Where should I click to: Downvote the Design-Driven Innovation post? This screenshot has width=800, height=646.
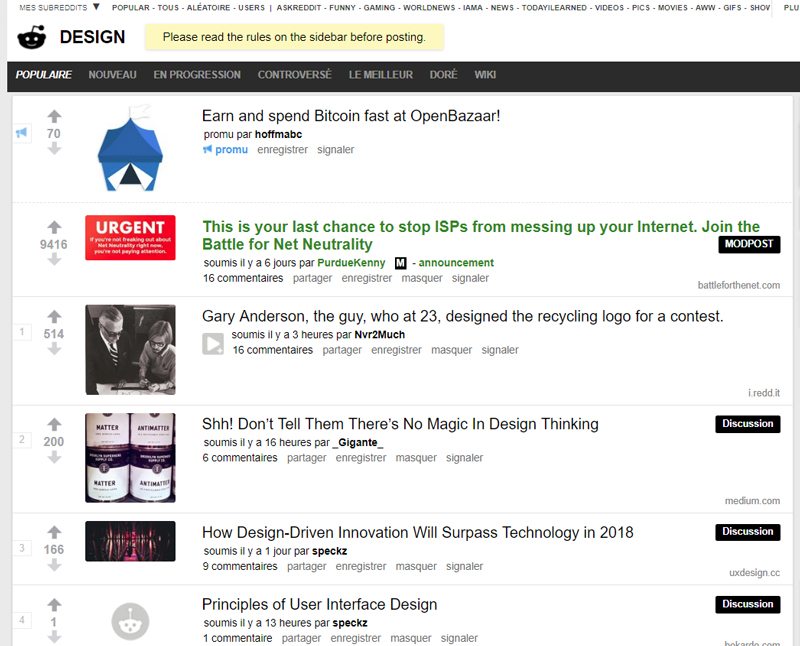click(x=54, y=565)
